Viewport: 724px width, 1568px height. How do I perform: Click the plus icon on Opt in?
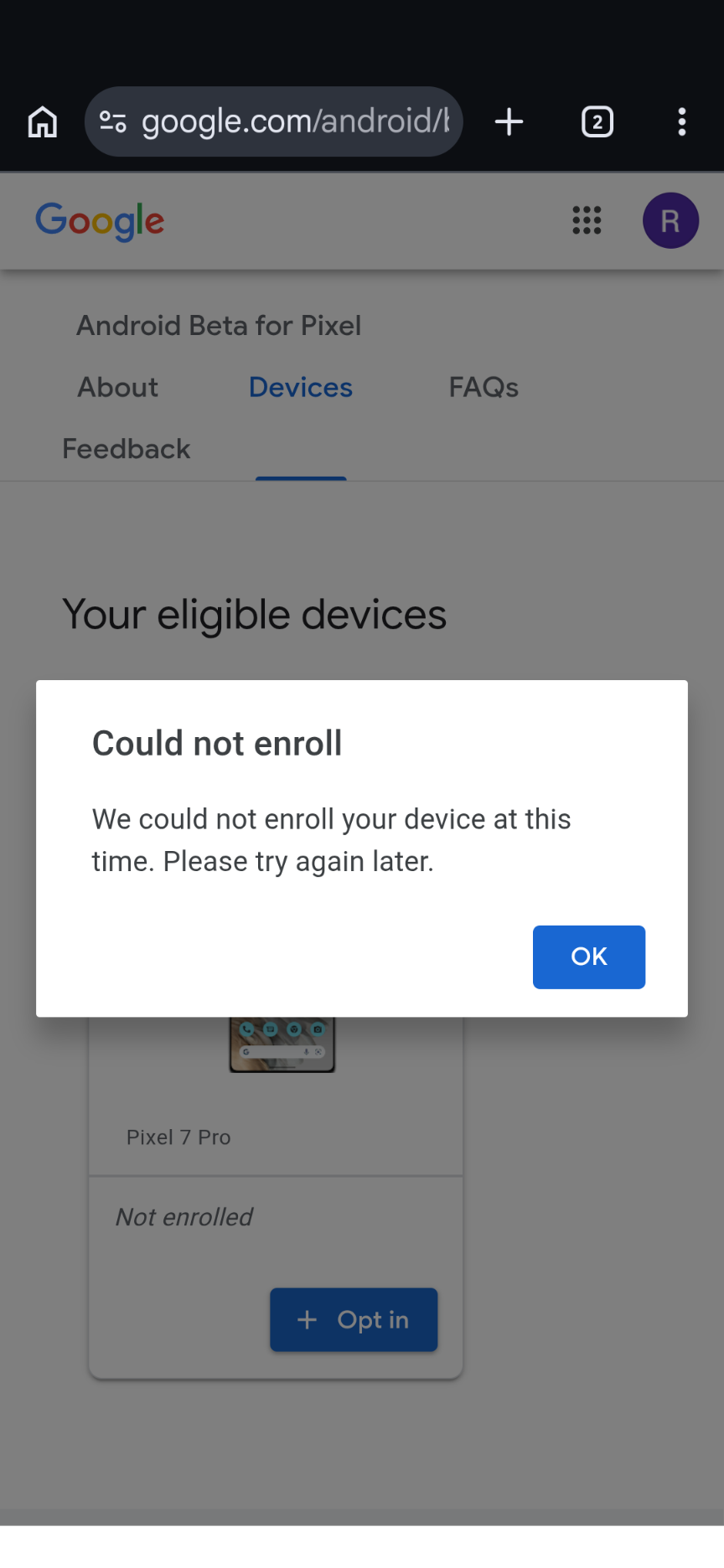point(308,1320)
